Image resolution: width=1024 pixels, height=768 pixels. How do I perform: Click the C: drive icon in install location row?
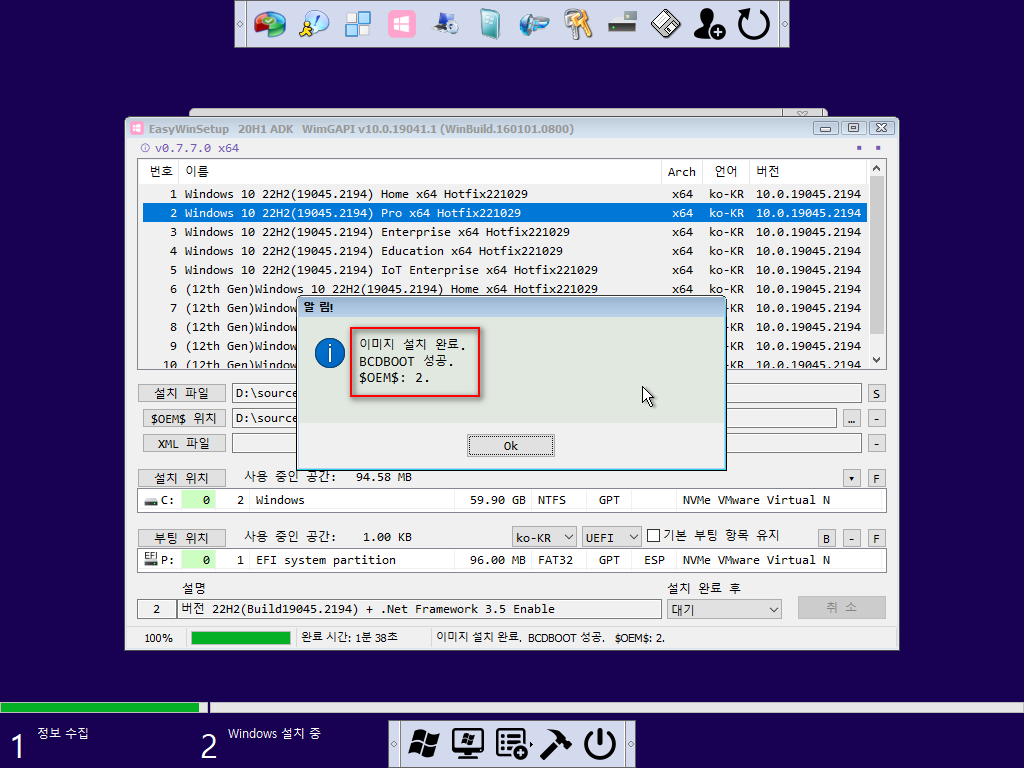pos(152,501)
